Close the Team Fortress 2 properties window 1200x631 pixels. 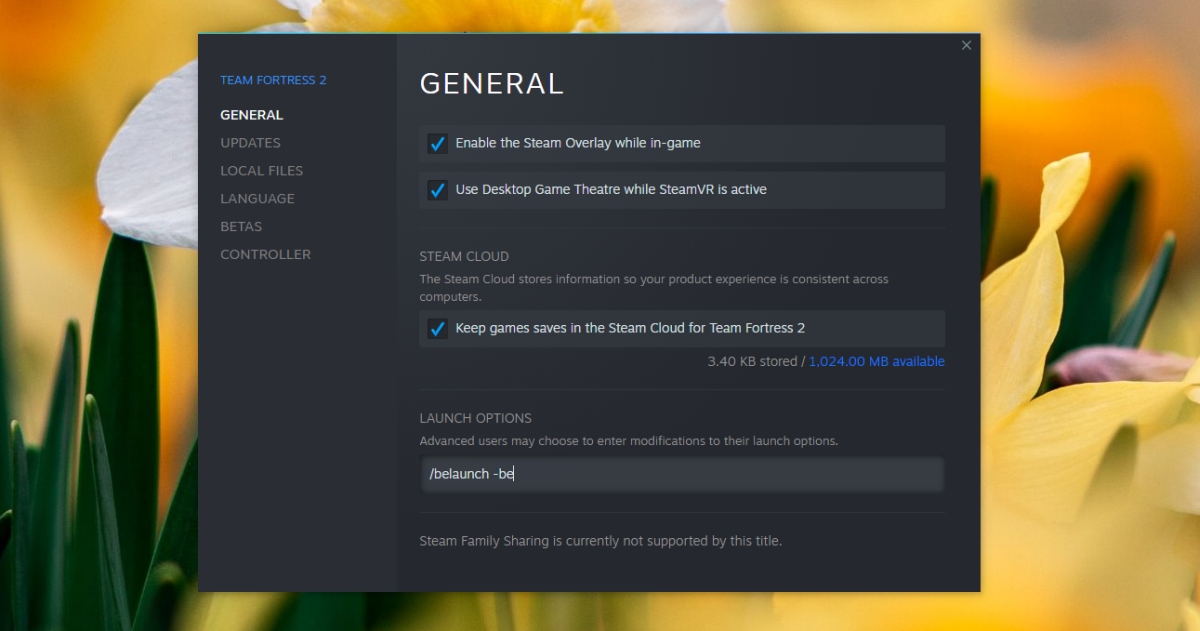click(966, 46)
